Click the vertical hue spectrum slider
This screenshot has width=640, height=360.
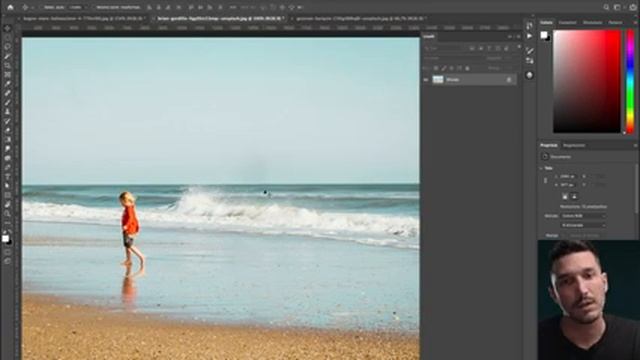630,81
